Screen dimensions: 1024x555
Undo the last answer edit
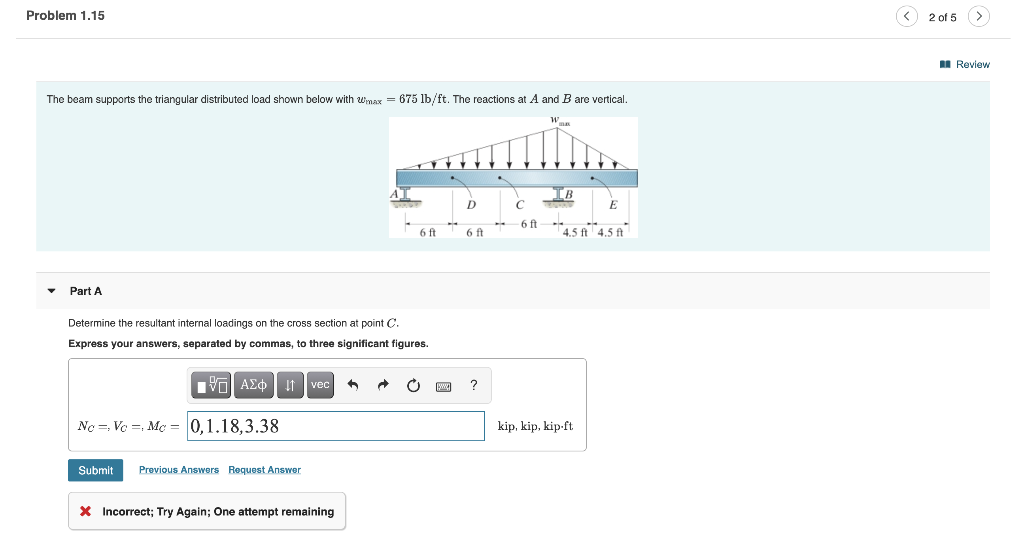click(x=353, y=385)
